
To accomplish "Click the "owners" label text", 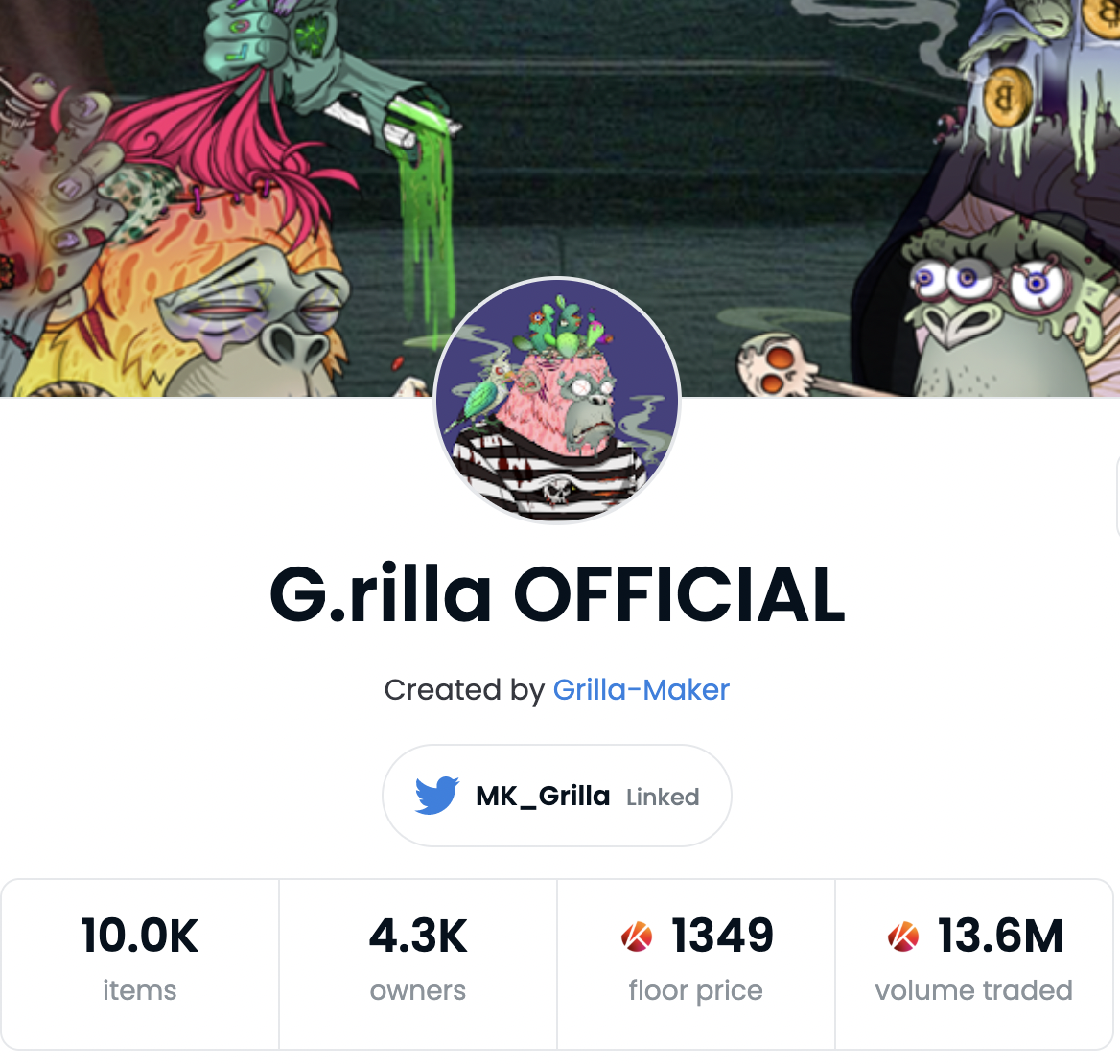I will [418, 990].
